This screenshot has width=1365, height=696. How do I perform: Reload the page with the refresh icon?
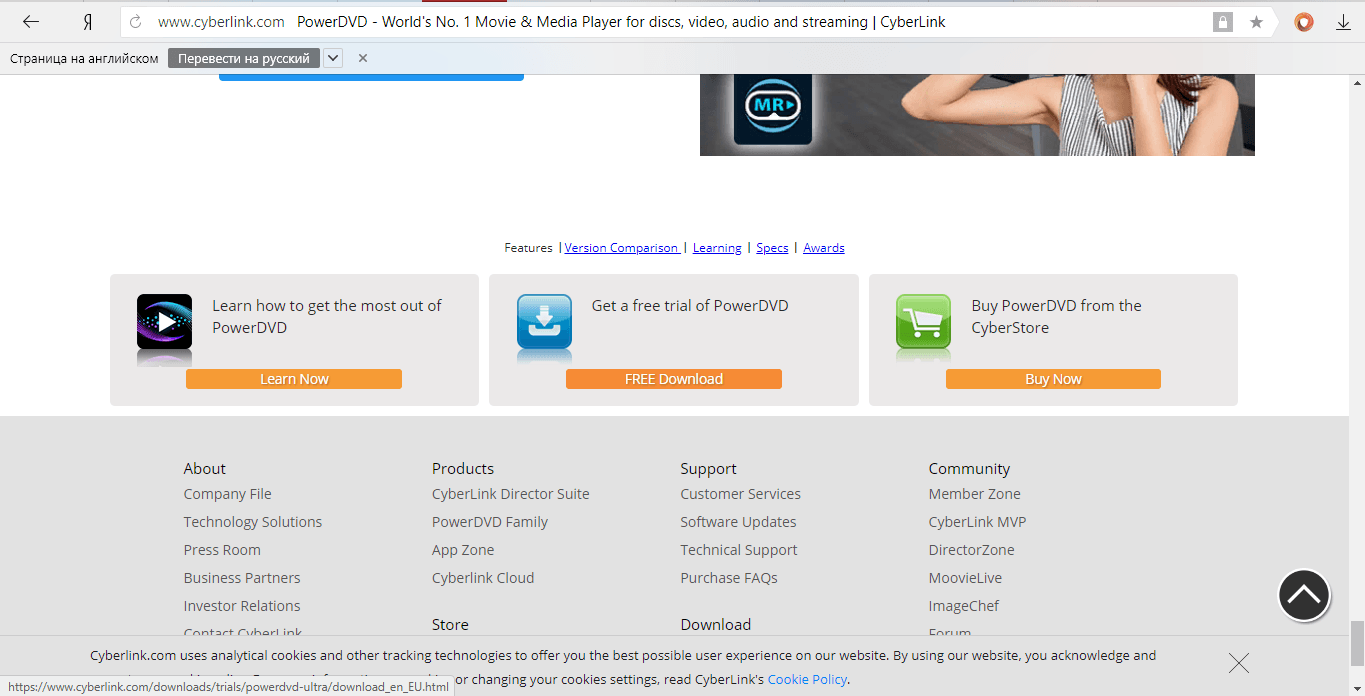click(x=136, y=22)
